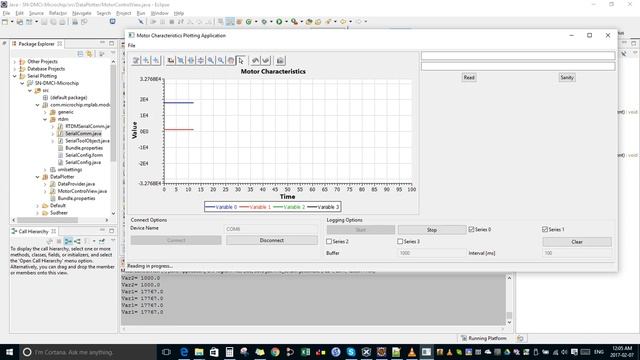Screen dimensions: 640x360
Task: Click the Task View taskbar icon
Action: [166, 352]
